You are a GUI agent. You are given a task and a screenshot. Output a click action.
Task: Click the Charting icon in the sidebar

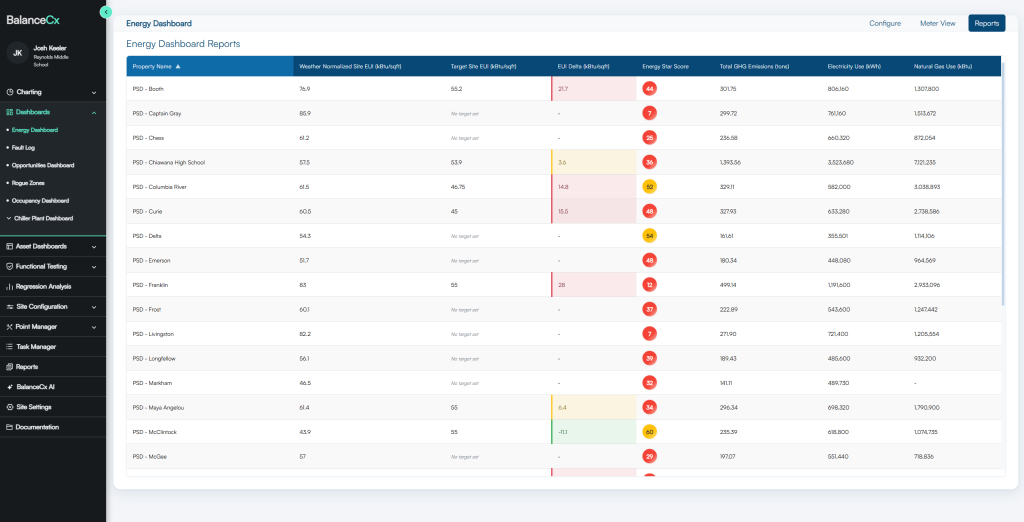point(10,92)
